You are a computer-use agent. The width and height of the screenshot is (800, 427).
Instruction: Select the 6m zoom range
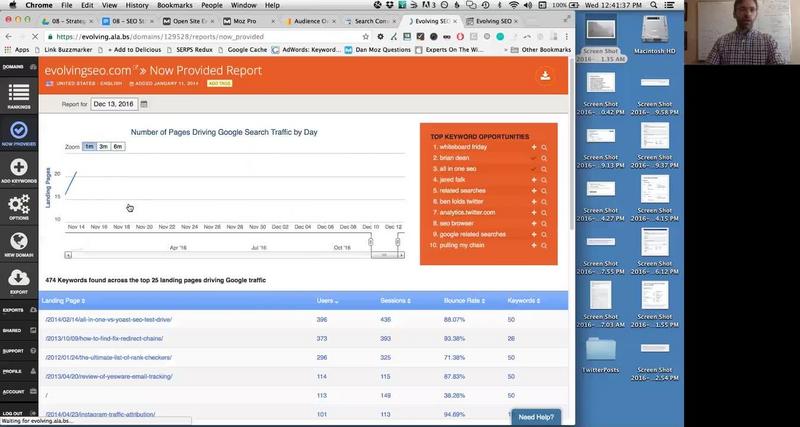(118, 146)
